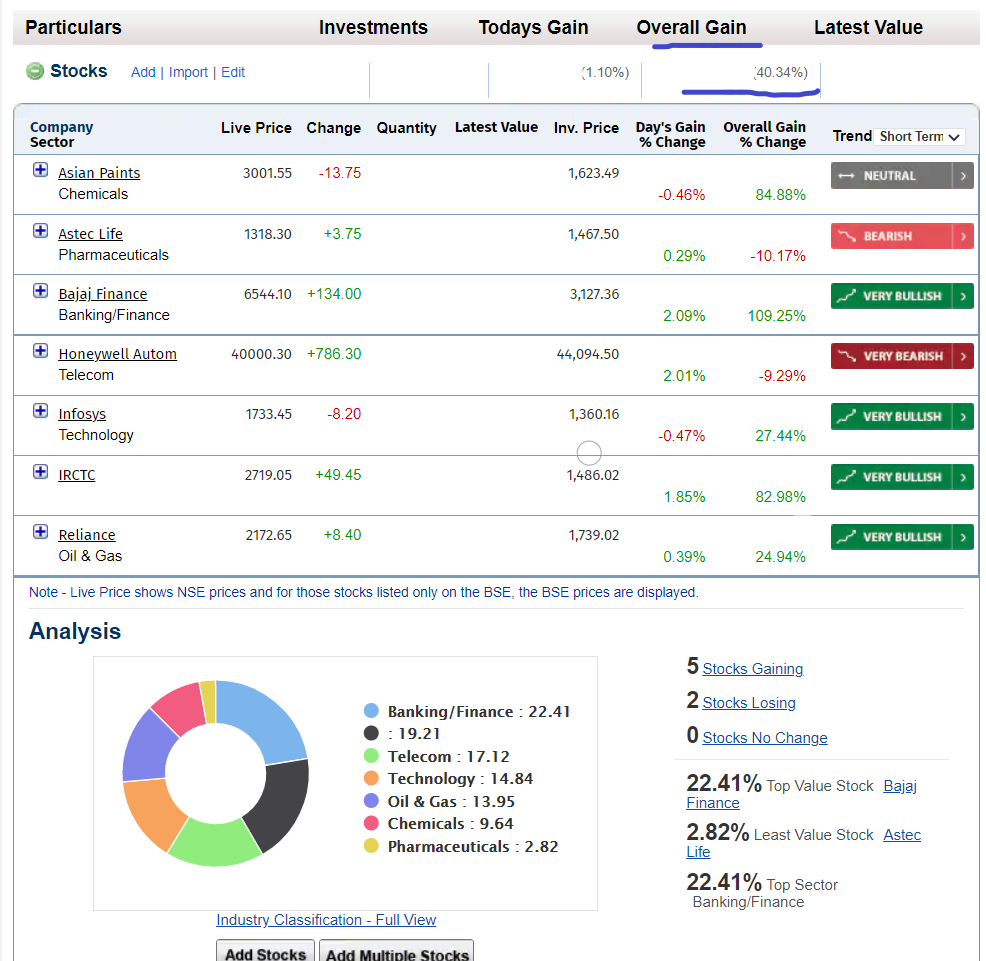Select the Latest Value header tab
Screen dimensions: 986x961
click(868, 28)
